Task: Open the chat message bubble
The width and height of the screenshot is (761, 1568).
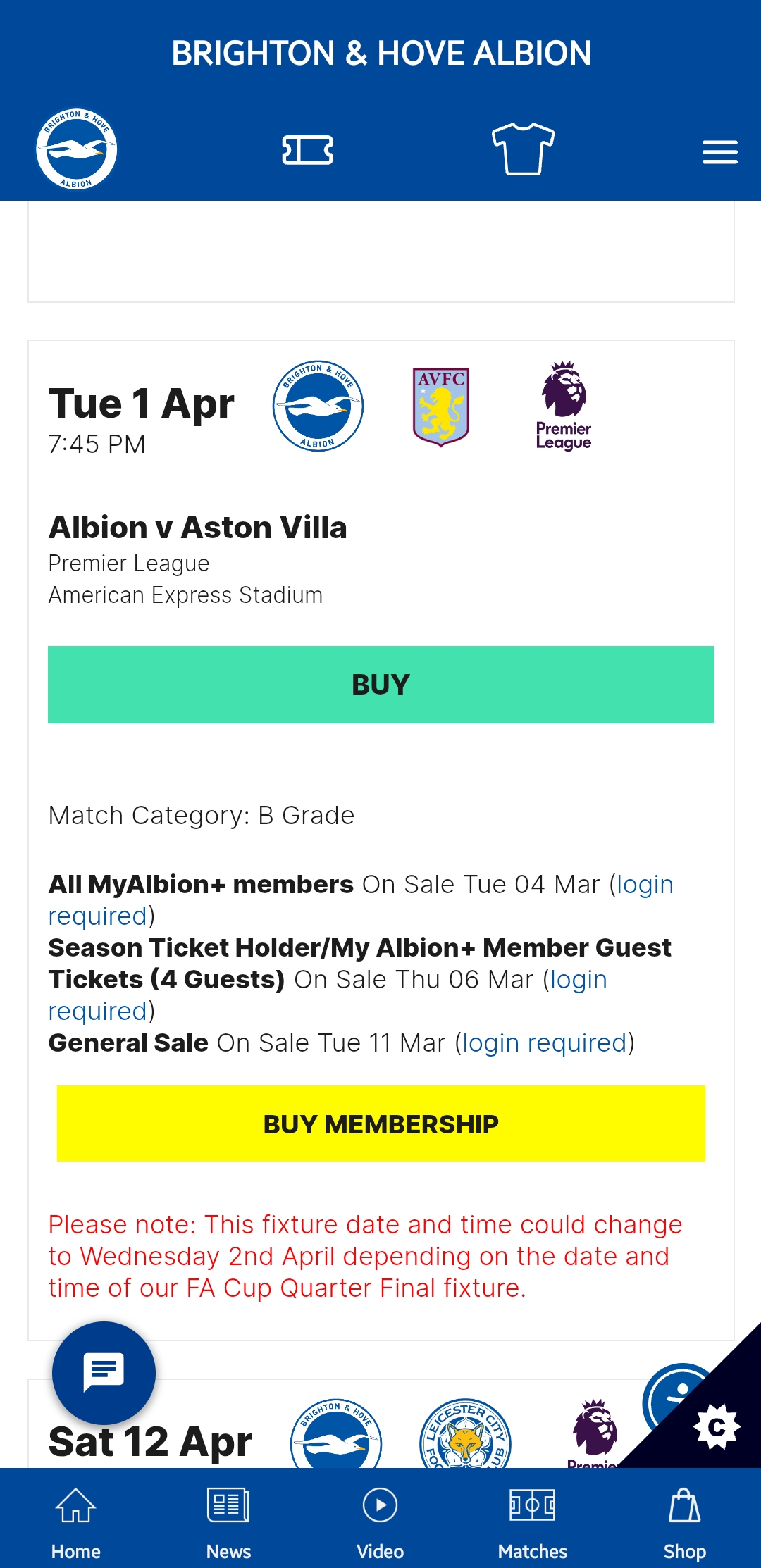Action: point(104,1373)
